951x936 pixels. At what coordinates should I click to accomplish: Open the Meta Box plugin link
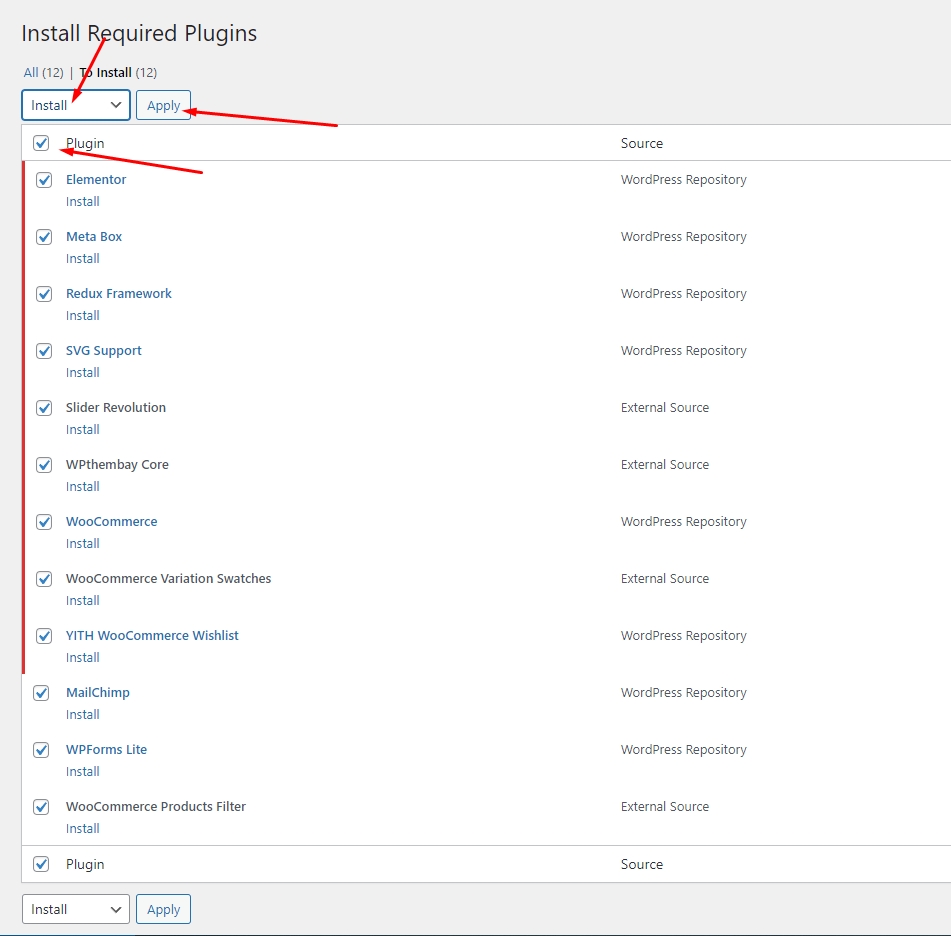point(94,237)
